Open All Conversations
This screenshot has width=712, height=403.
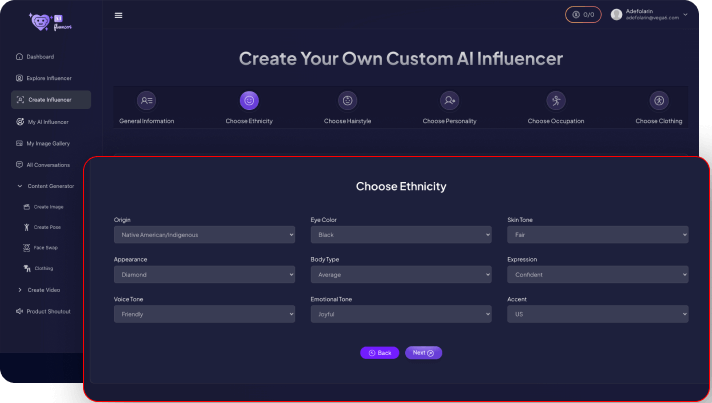48,165
